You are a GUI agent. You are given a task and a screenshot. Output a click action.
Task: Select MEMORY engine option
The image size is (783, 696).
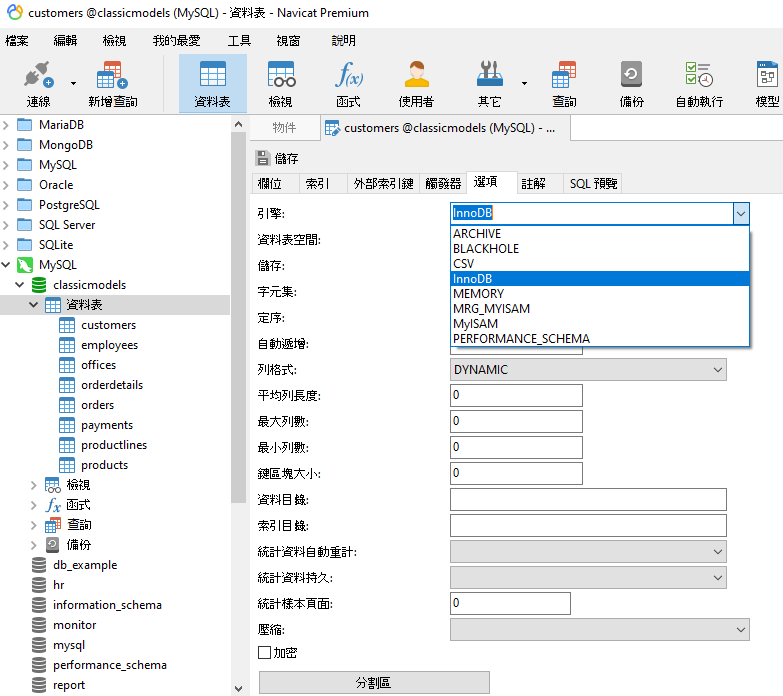[x=478, y=294]
